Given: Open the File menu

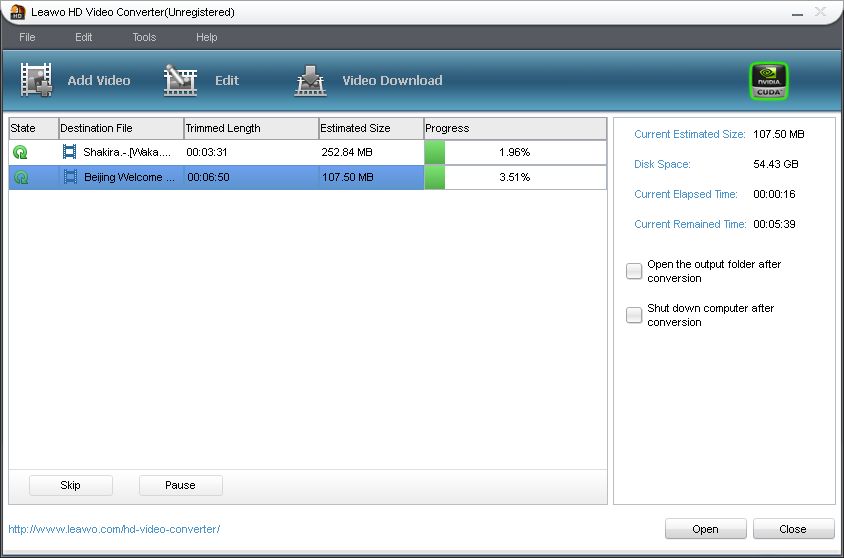Looking at the screenshot, I should pos(27,37).
